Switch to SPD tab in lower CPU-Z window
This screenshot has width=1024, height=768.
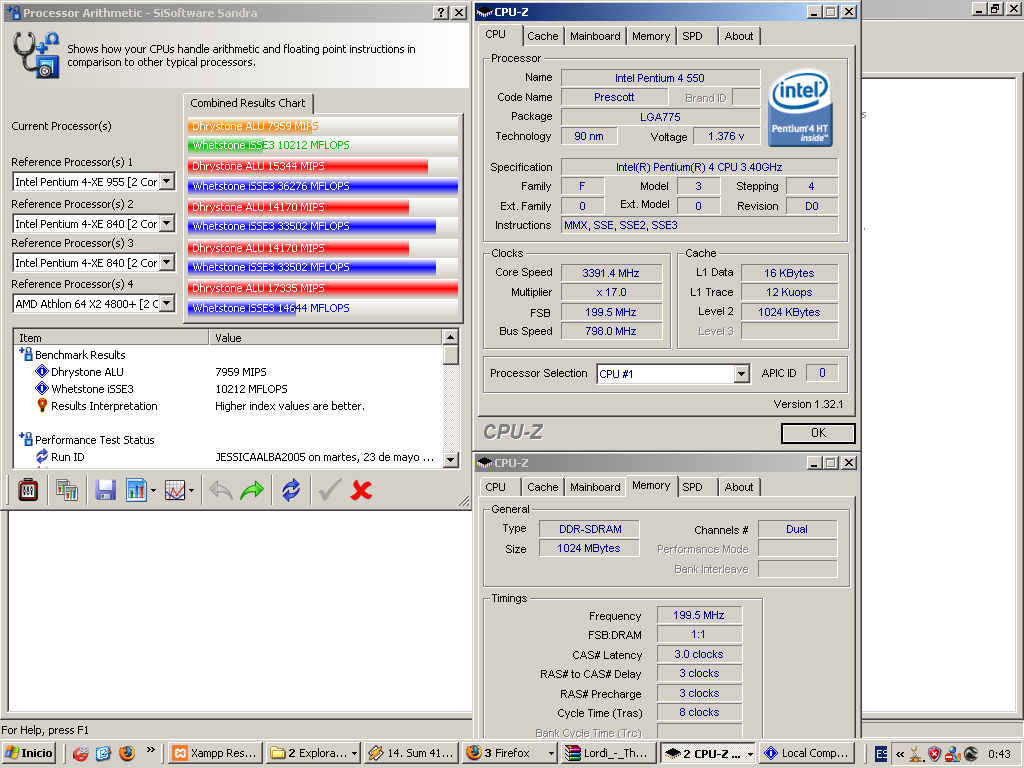pos(692,487)
